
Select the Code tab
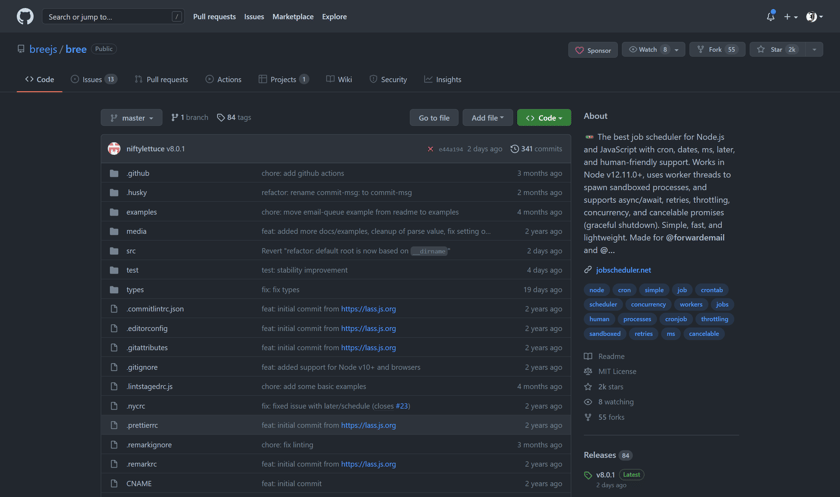(40, 79)
